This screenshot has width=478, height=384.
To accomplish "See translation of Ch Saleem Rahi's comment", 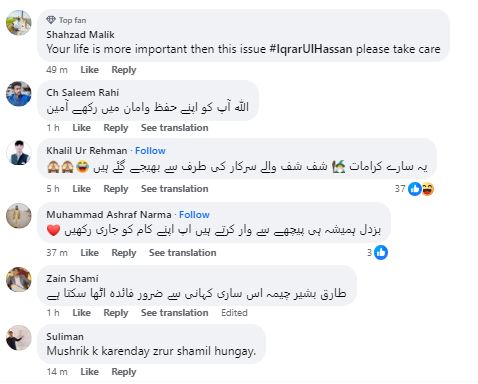I will click(174, 128).
